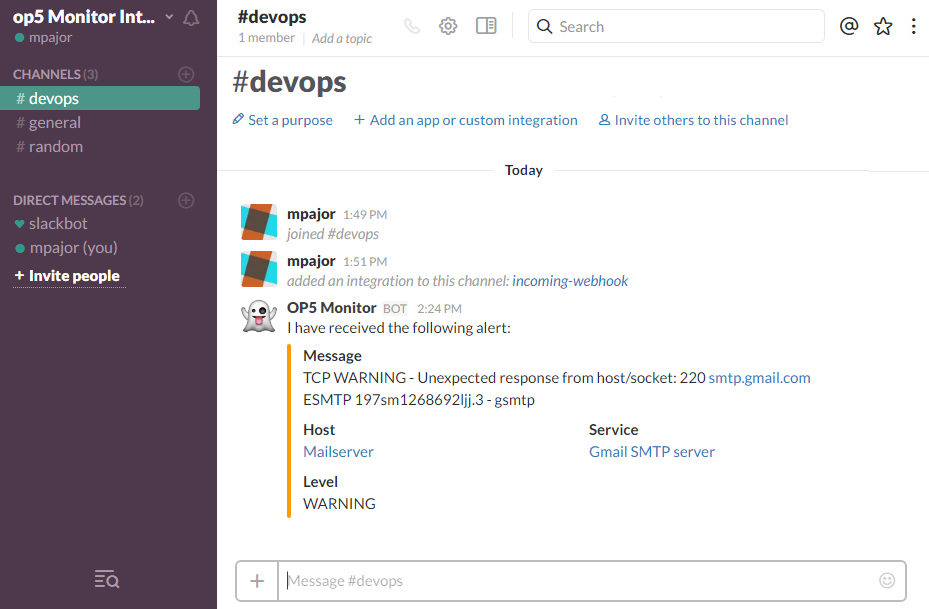This screenshot has height=609, width=929.
Task: Show mentions with the @ icon
Action: click(849, 26)
